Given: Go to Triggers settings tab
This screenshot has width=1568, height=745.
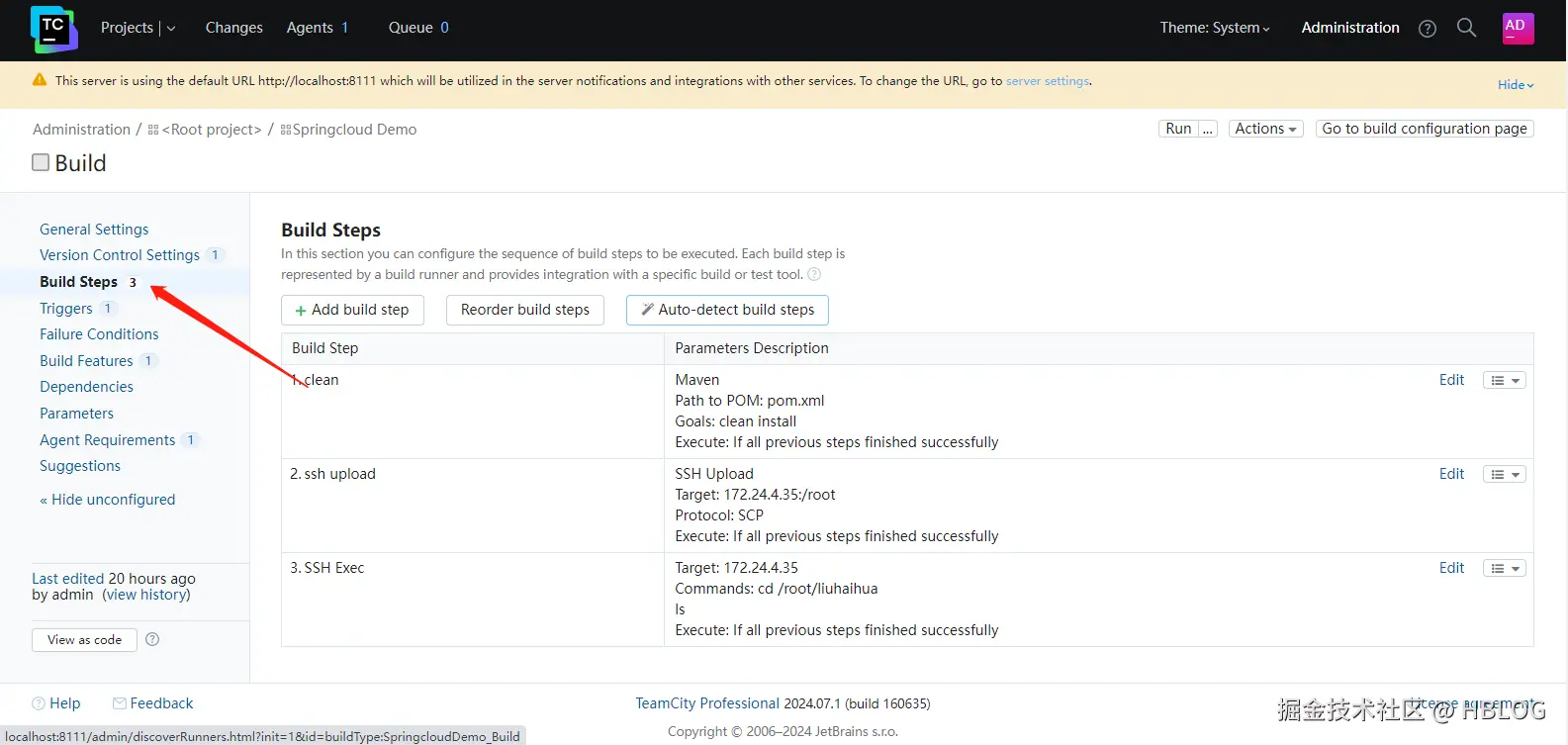Looking at the screenshot, I should (x=65, y=309).
